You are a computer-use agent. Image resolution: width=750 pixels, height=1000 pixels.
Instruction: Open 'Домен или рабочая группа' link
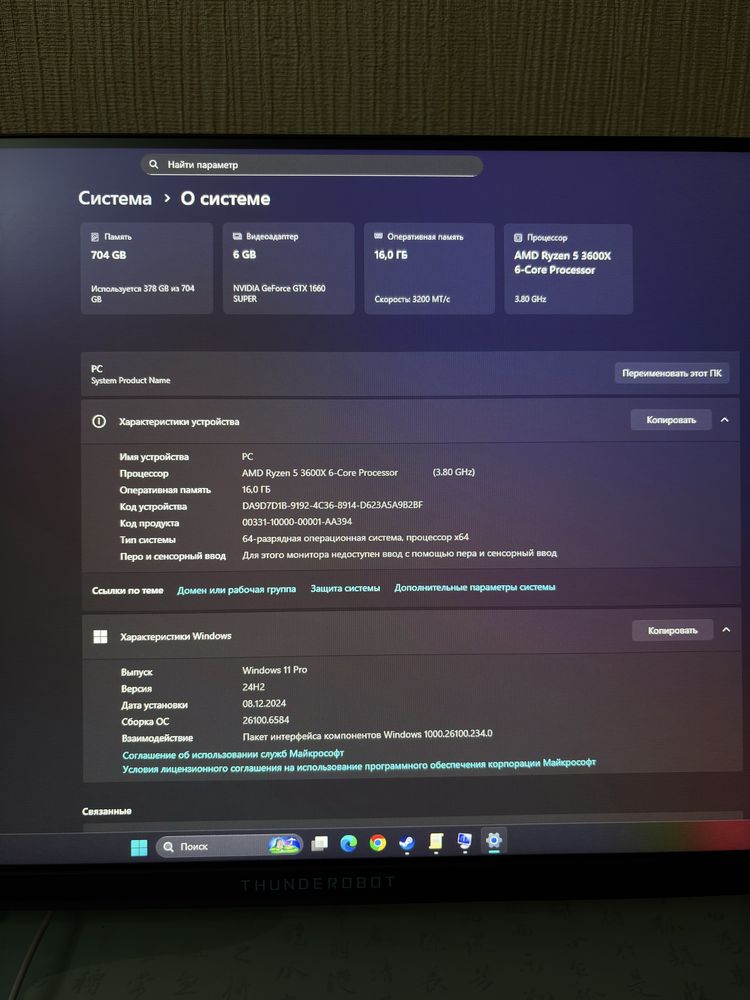(x=237, y=590)
